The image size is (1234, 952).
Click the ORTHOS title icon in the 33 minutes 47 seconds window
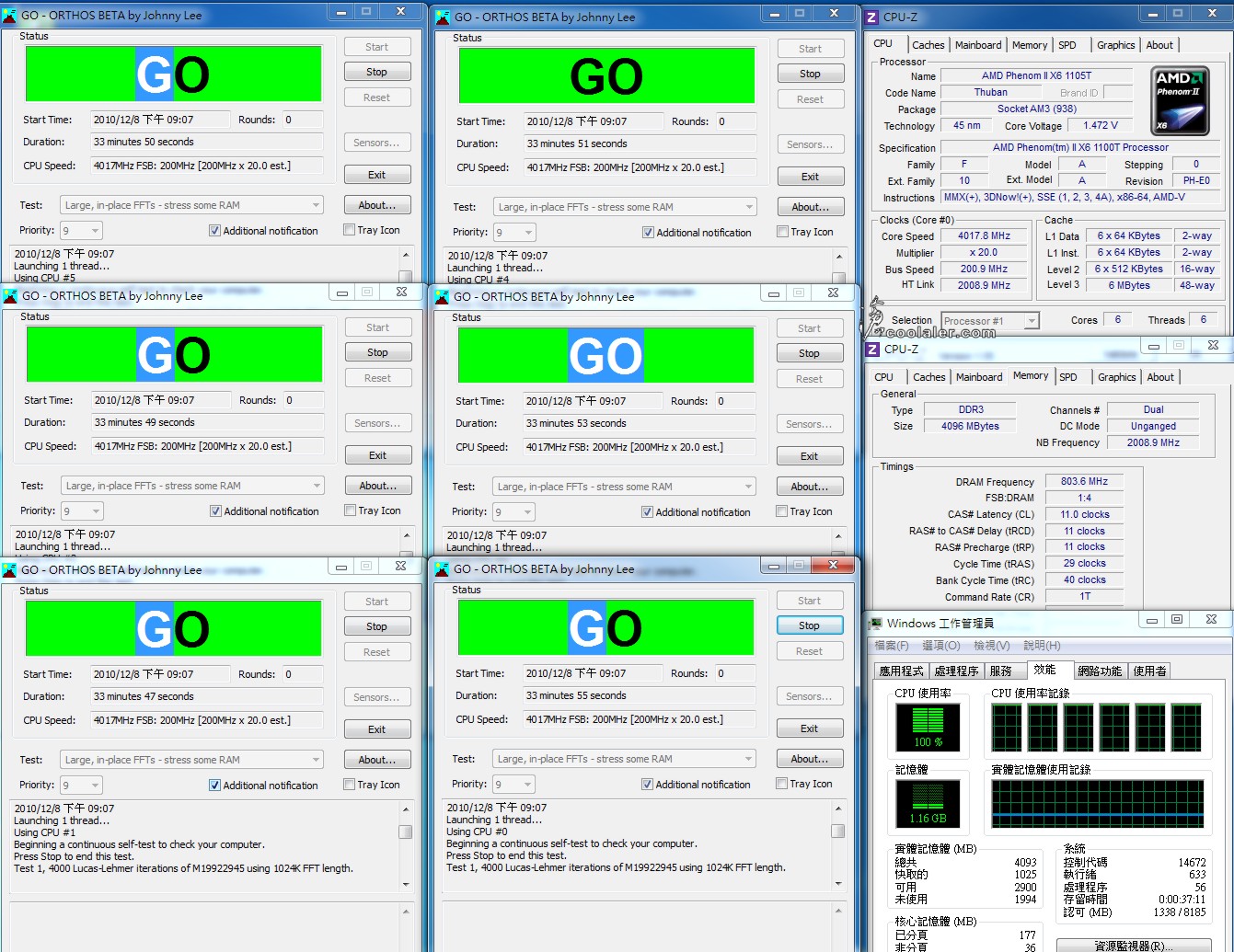click(10, 569)
